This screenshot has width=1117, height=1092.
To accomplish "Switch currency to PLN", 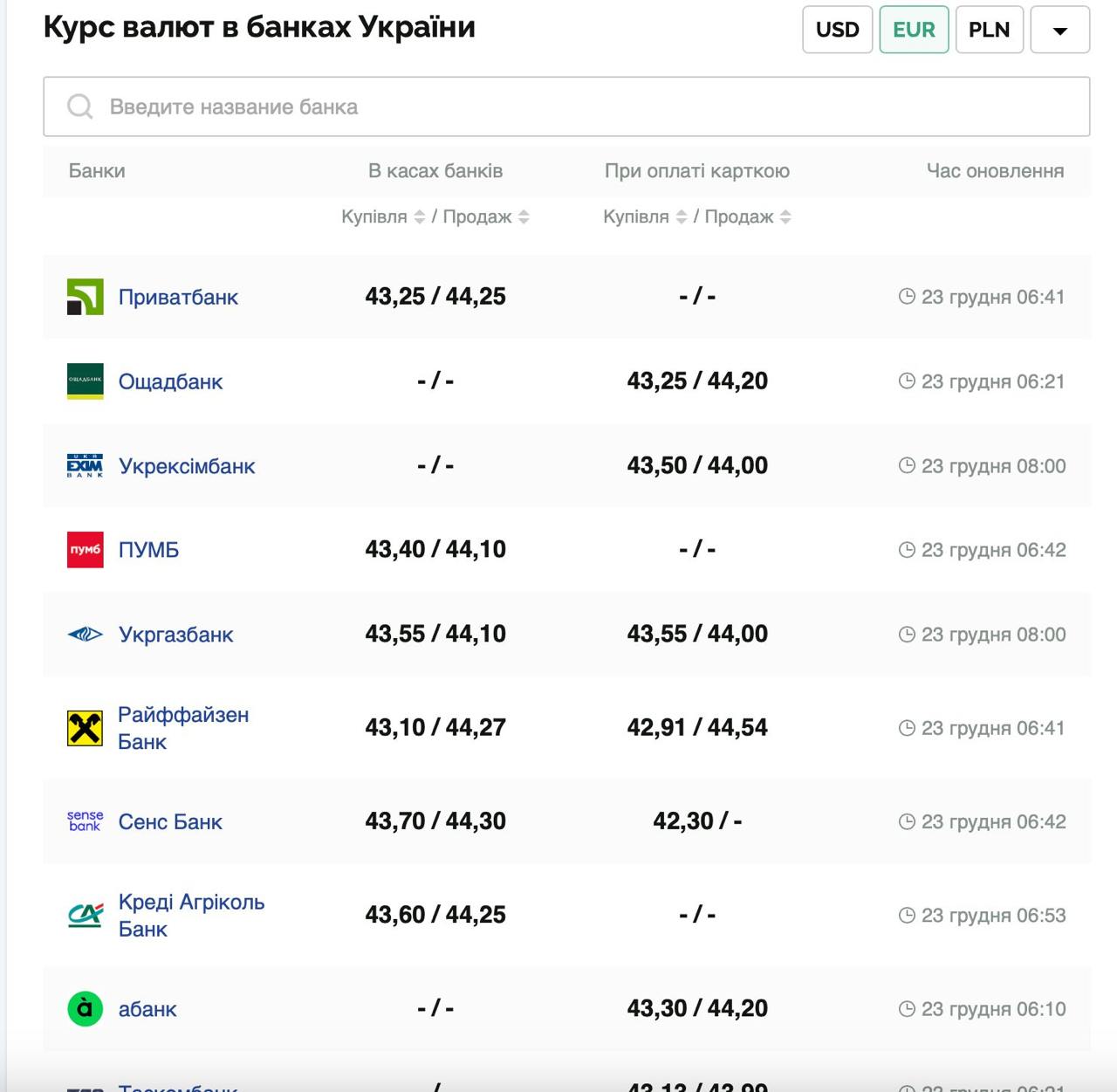I will coord(989,30).
